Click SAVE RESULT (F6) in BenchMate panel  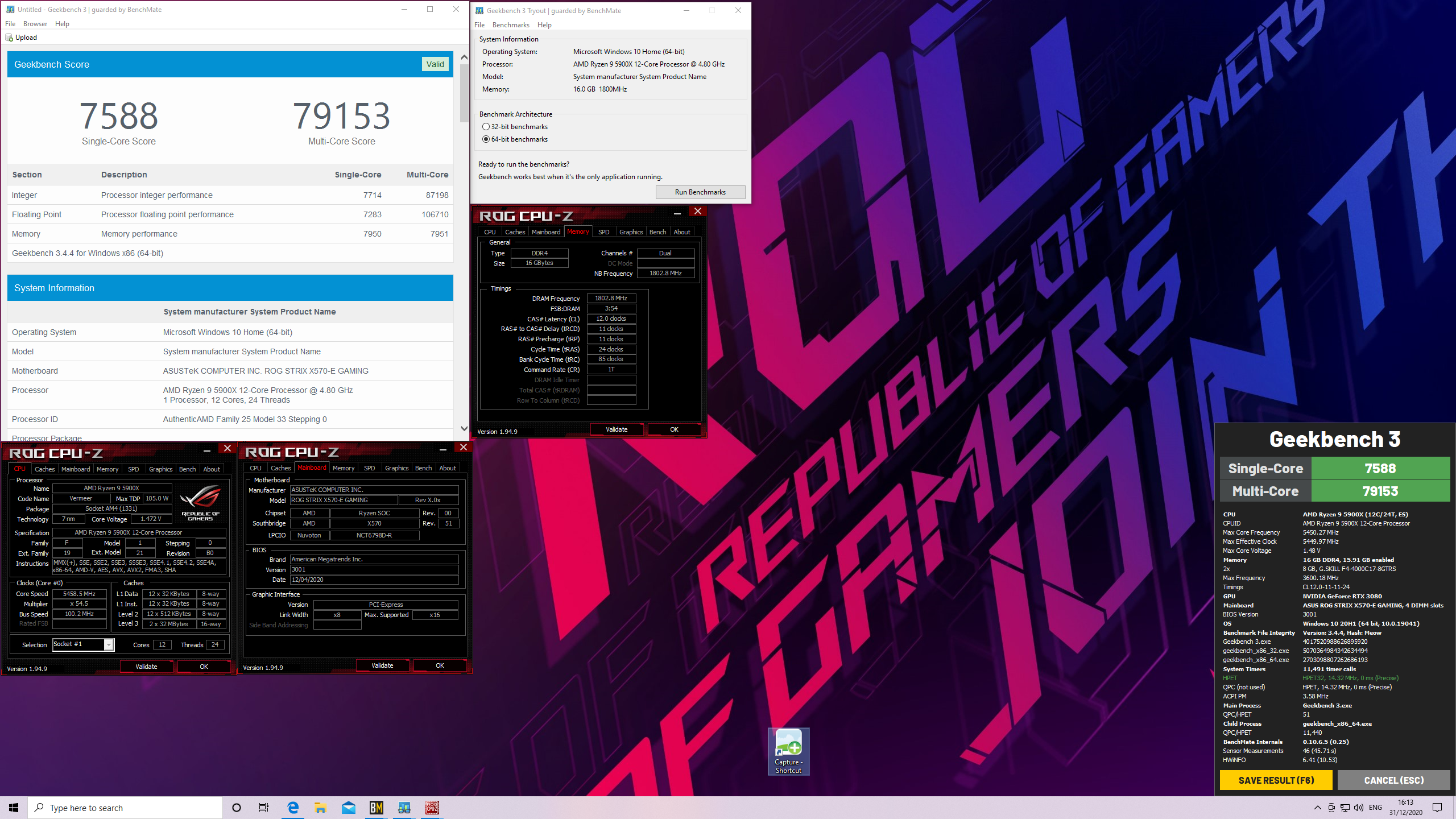pyautogui.click(x=1276, y=780)
